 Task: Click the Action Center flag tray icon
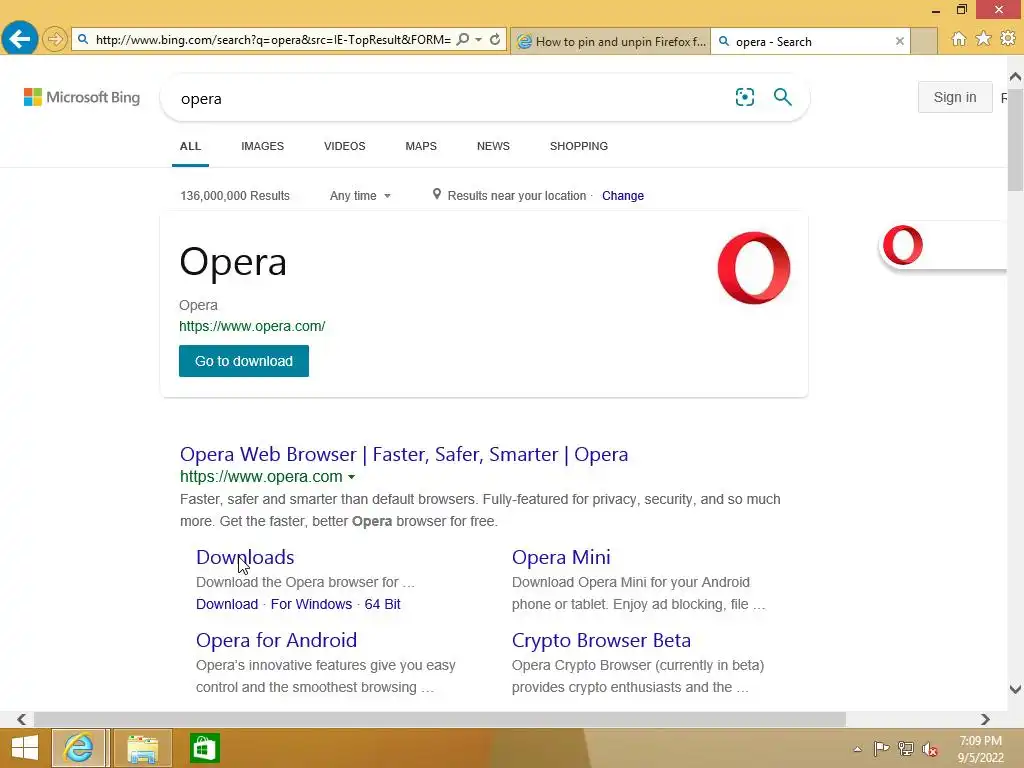point(881,749)
